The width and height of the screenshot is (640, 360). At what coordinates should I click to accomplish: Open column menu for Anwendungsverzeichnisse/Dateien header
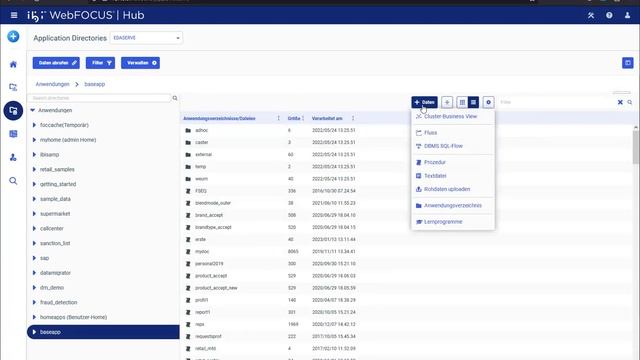pos(278,118)
